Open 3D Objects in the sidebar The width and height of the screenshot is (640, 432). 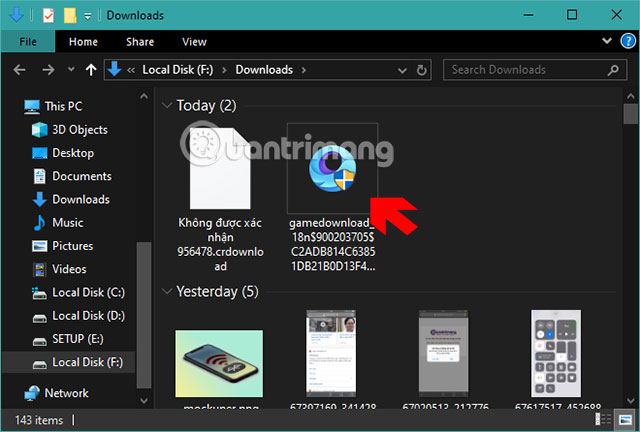click(69, 130)
